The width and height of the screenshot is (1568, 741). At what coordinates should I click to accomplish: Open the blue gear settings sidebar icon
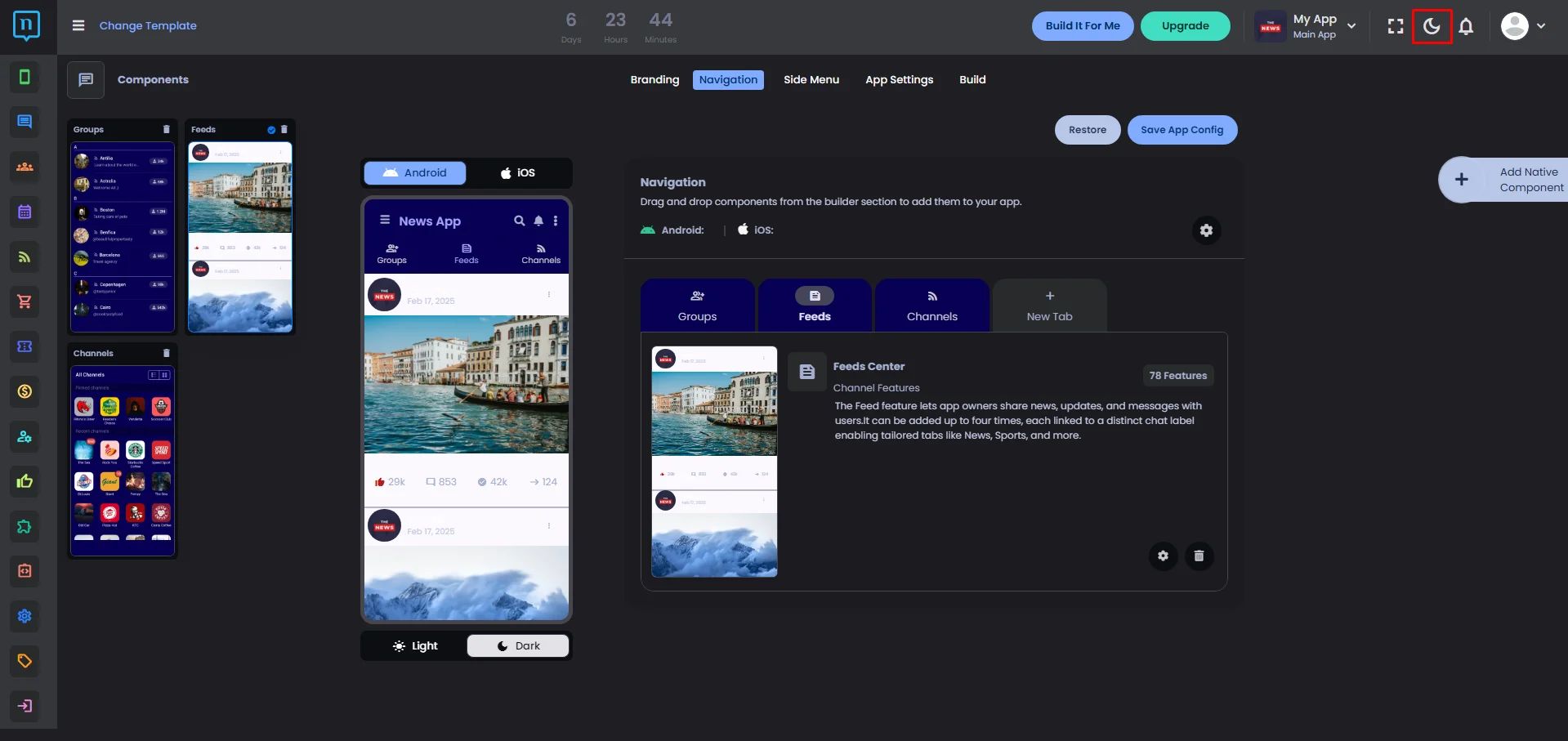(25, 616)
